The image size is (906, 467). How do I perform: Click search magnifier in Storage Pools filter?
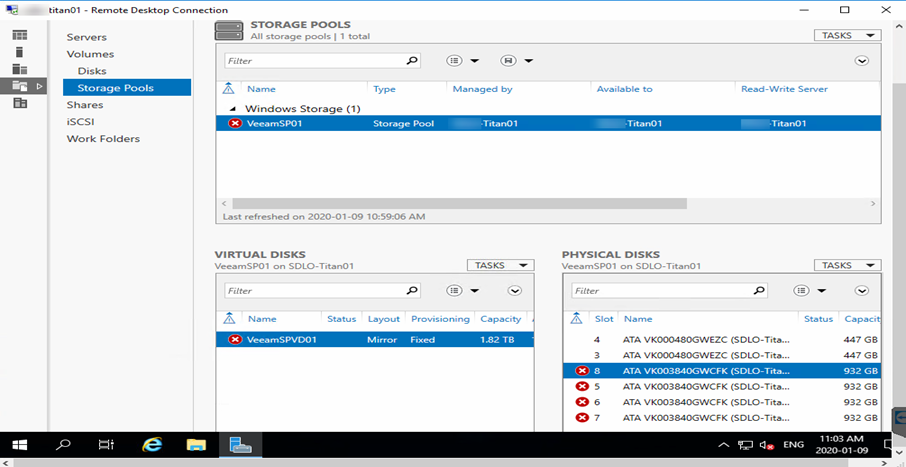[411, 60]
